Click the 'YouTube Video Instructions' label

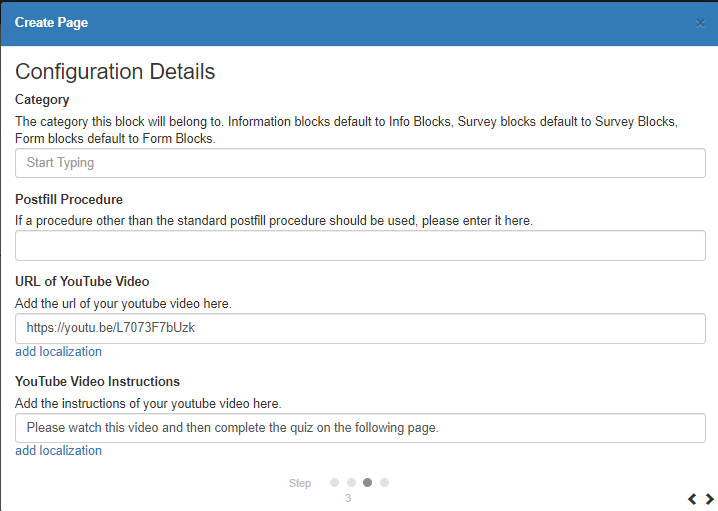[97, 381]
